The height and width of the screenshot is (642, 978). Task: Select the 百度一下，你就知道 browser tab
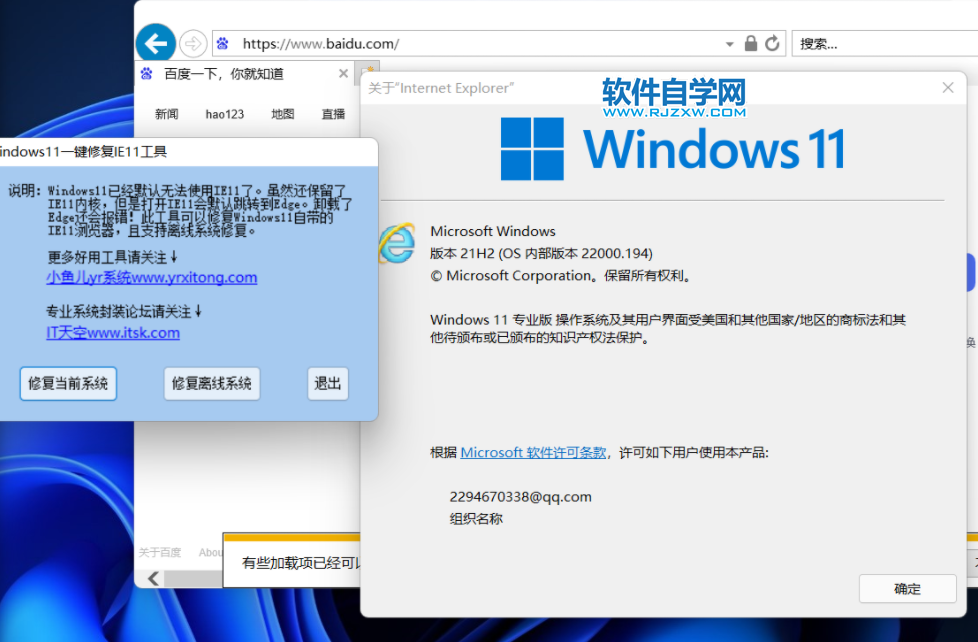coord(243,74)
